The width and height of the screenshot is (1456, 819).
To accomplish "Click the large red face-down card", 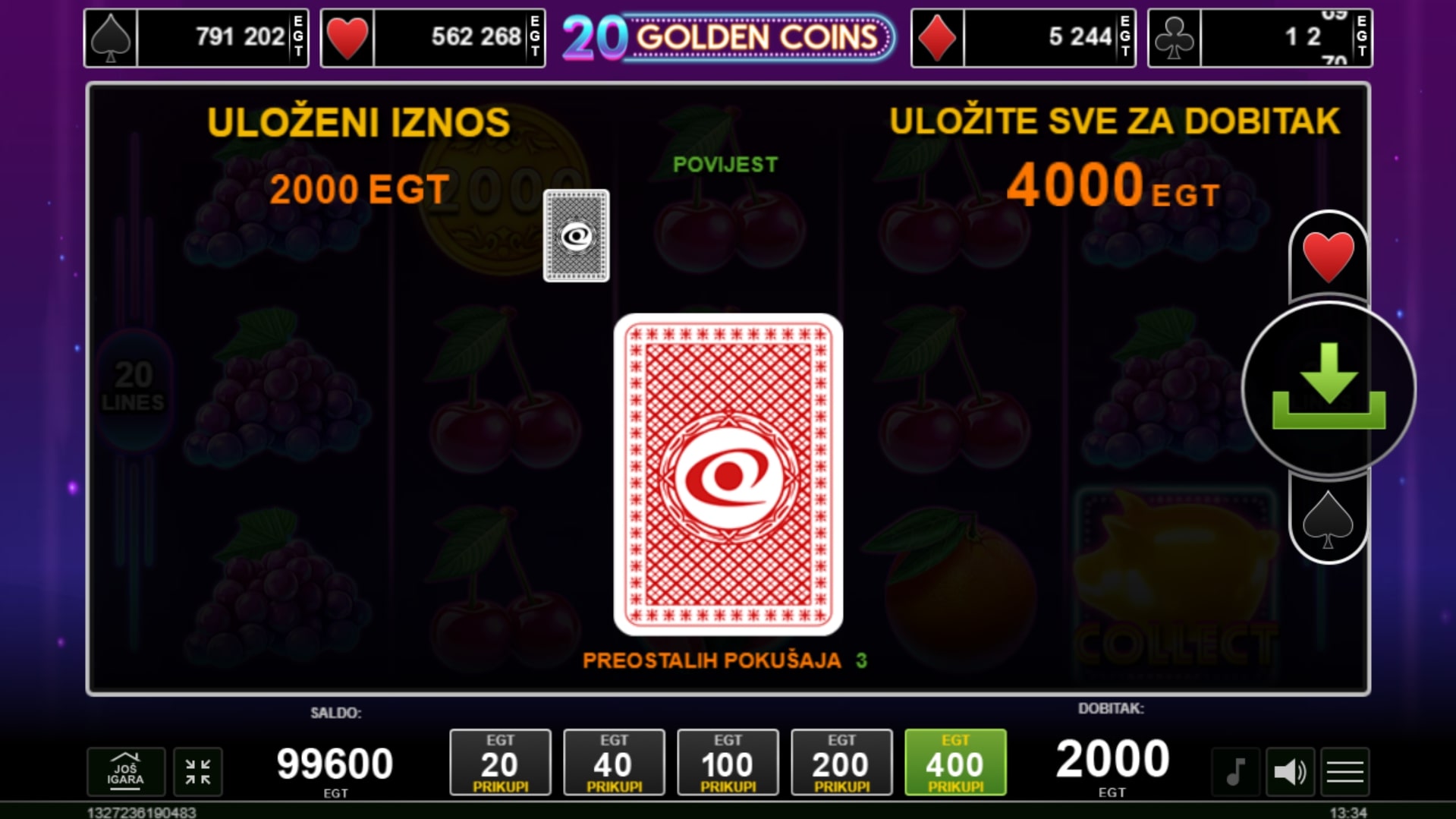I will (x=728, y=474).
